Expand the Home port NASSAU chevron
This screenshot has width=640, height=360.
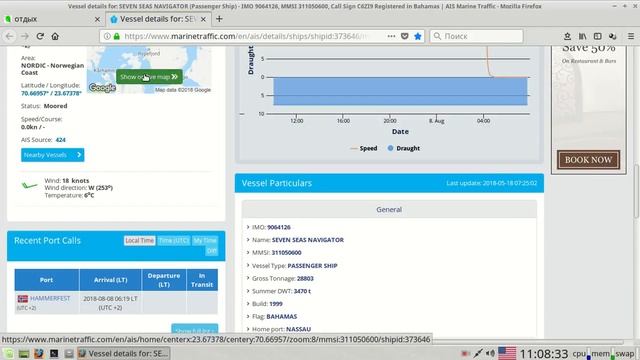click(x=248, y=329)
